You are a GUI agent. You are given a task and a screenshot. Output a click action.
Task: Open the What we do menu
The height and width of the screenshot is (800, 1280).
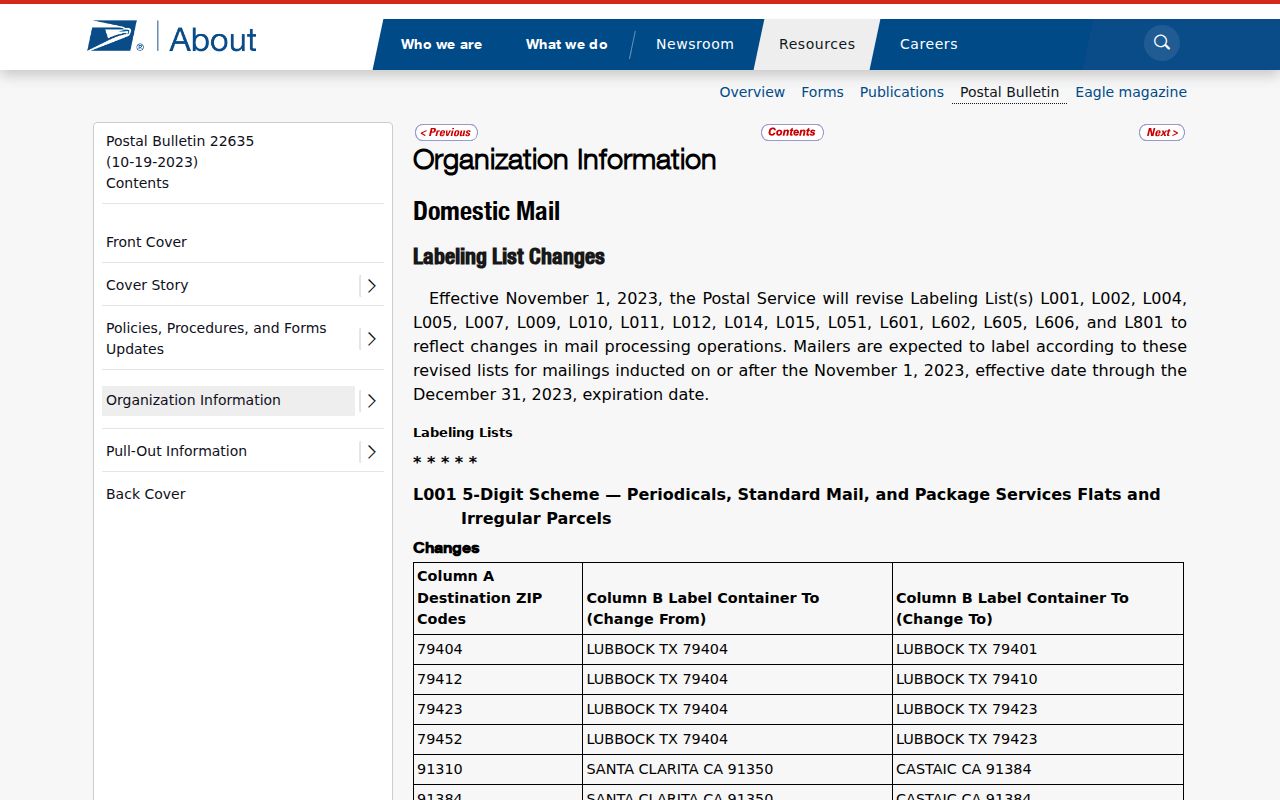566,44
